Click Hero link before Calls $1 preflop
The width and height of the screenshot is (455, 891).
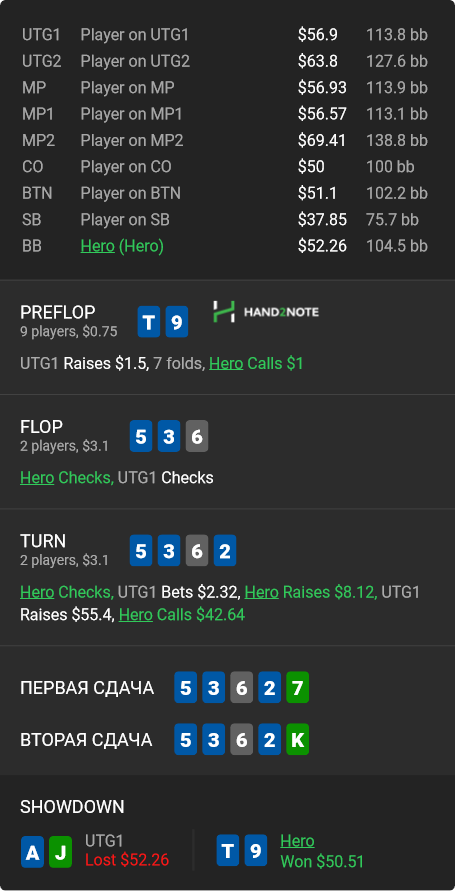pyautogui.click(x=226, y=363)
